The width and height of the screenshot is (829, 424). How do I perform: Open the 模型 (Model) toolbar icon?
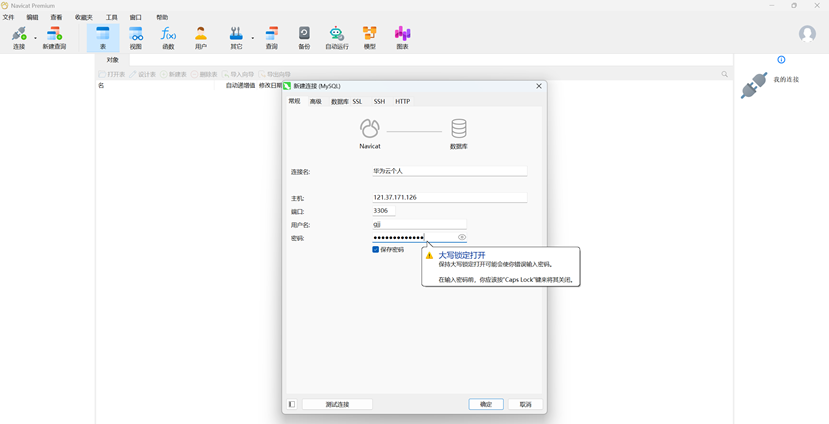[x=370, y=38]
